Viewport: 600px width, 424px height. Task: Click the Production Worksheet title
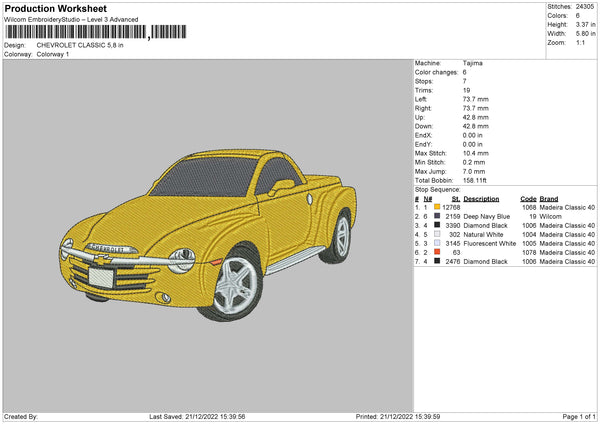55,9
